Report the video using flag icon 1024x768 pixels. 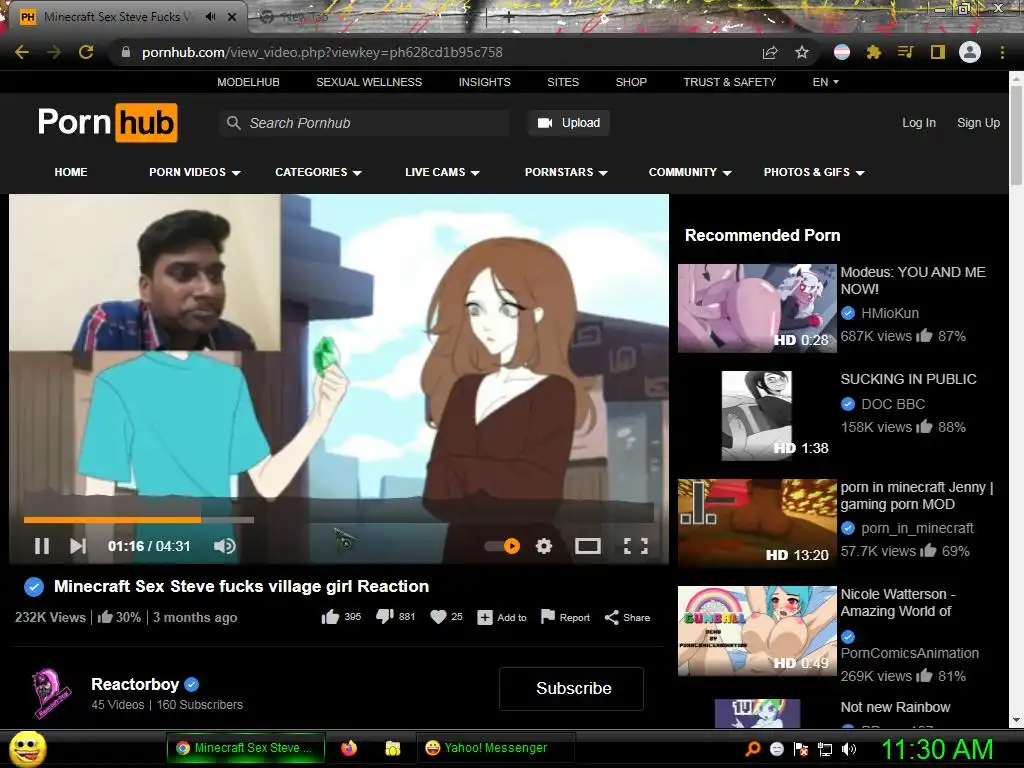pos(548,617)
